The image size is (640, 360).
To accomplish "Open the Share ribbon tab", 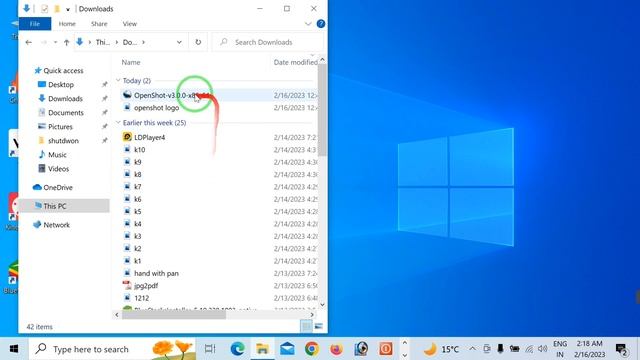I will [99, 24].
